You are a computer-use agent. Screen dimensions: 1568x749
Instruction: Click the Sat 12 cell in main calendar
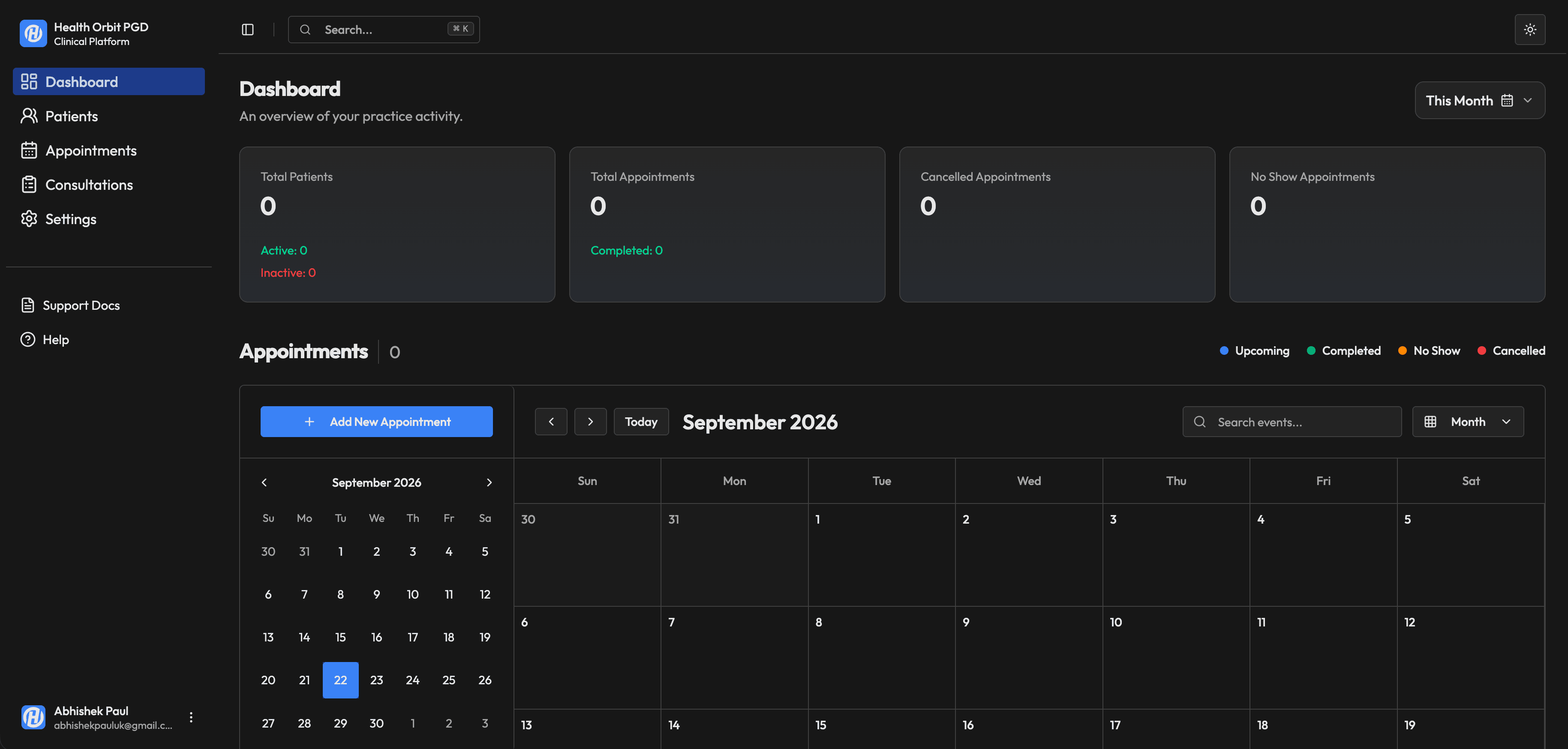[1471, 658]
